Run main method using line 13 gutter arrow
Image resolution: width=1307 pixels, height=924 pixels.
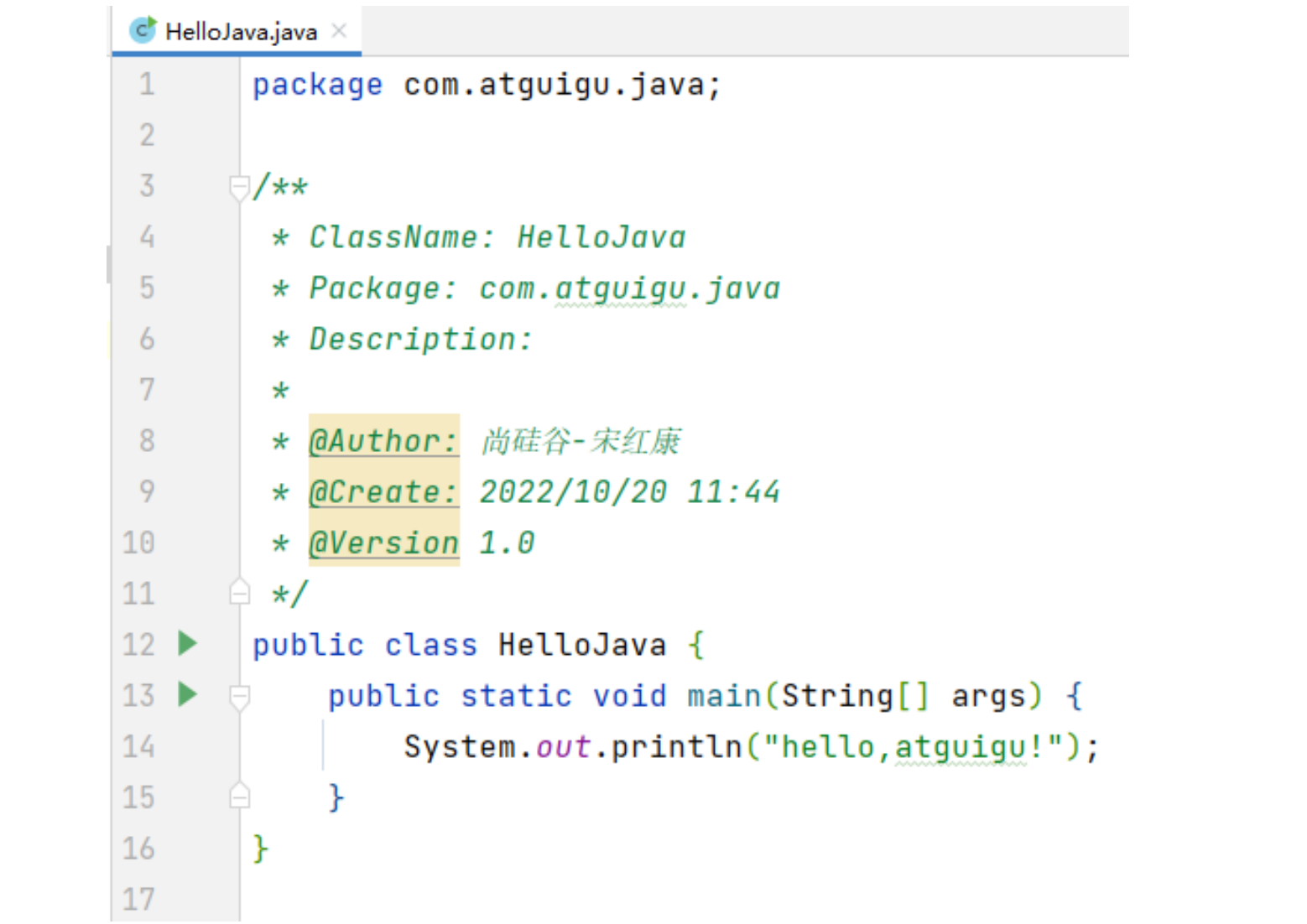[188, 694]
